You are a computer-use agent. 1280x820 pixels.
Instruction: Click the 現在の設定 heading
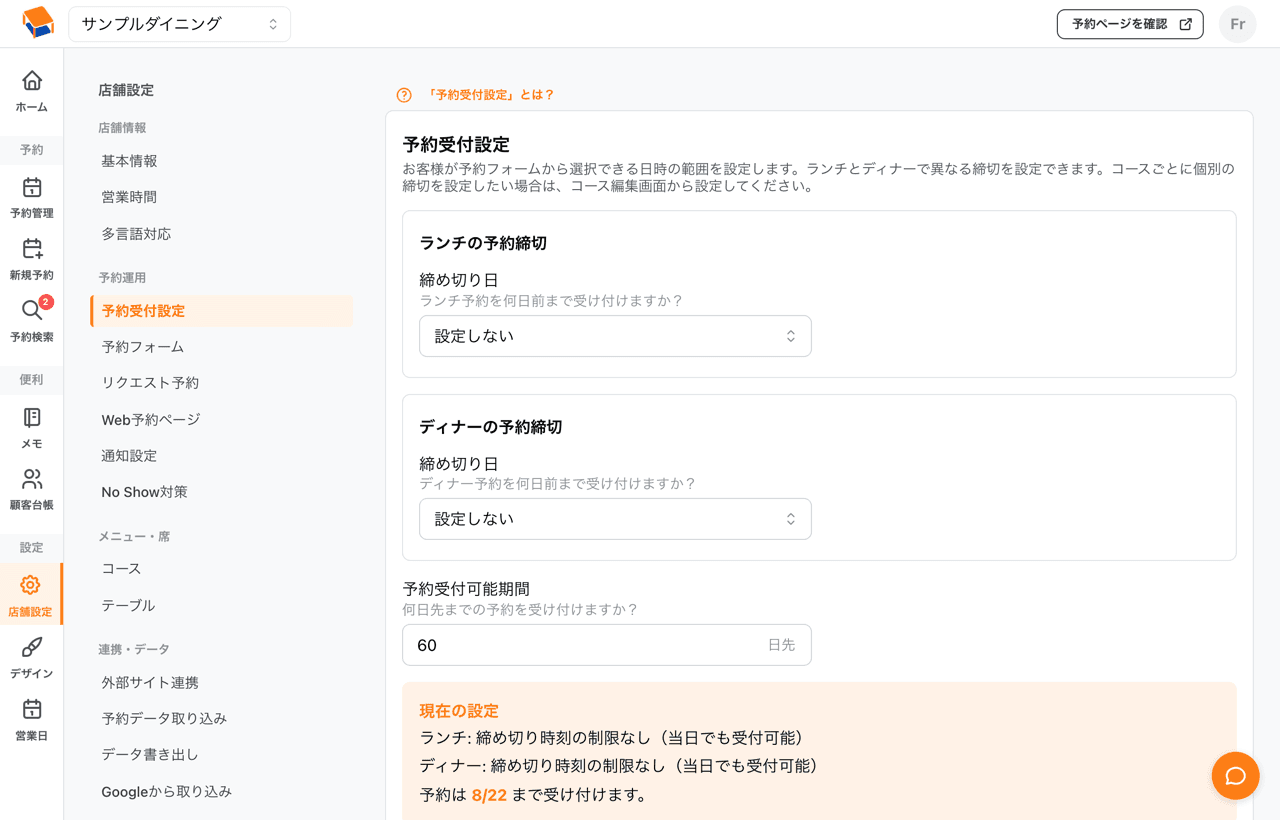coord(459,711)
